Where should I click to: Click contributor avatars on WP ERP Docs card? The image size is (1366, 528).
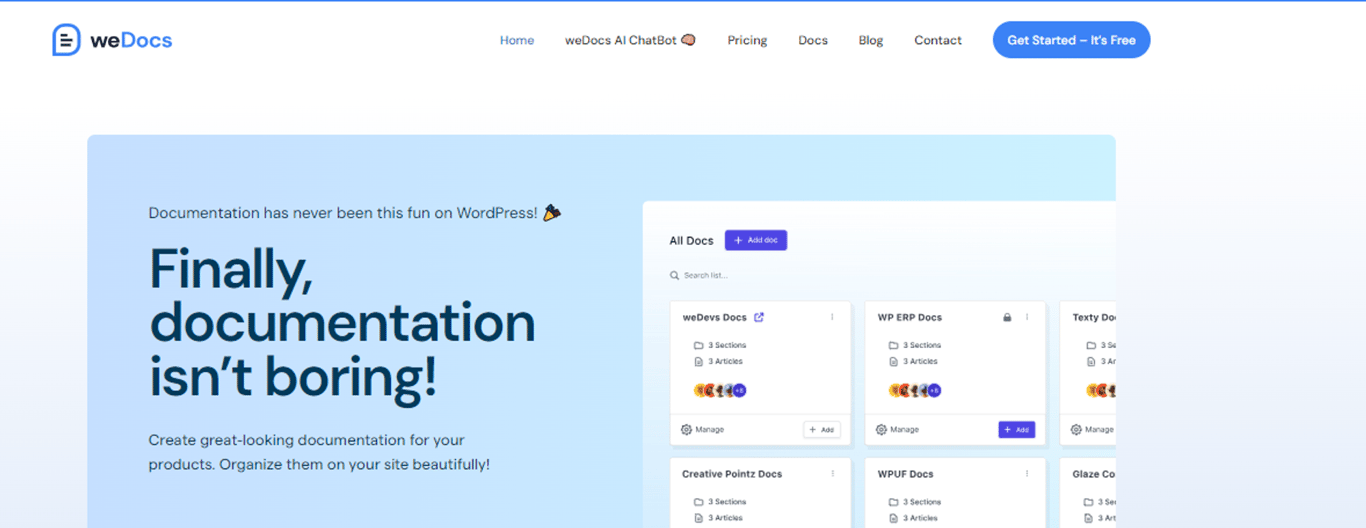coord(915,390)
